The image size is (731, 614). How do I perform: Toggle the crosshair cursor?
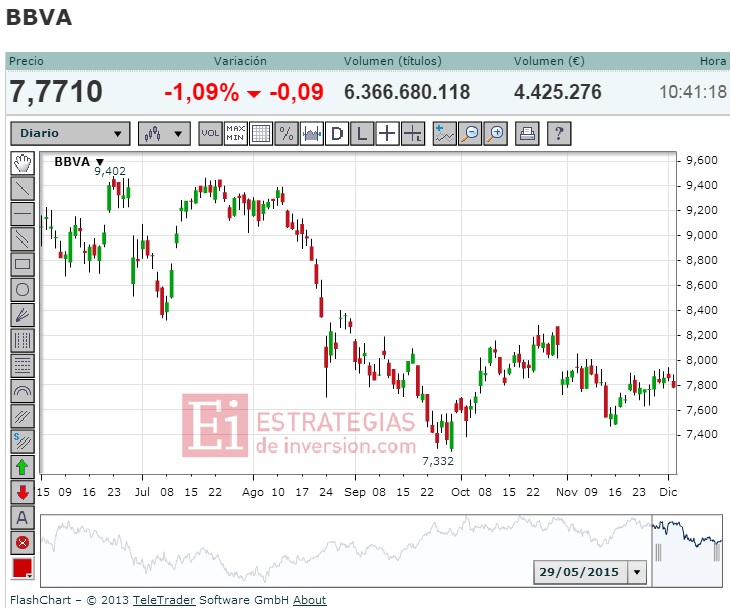(387, 134)
